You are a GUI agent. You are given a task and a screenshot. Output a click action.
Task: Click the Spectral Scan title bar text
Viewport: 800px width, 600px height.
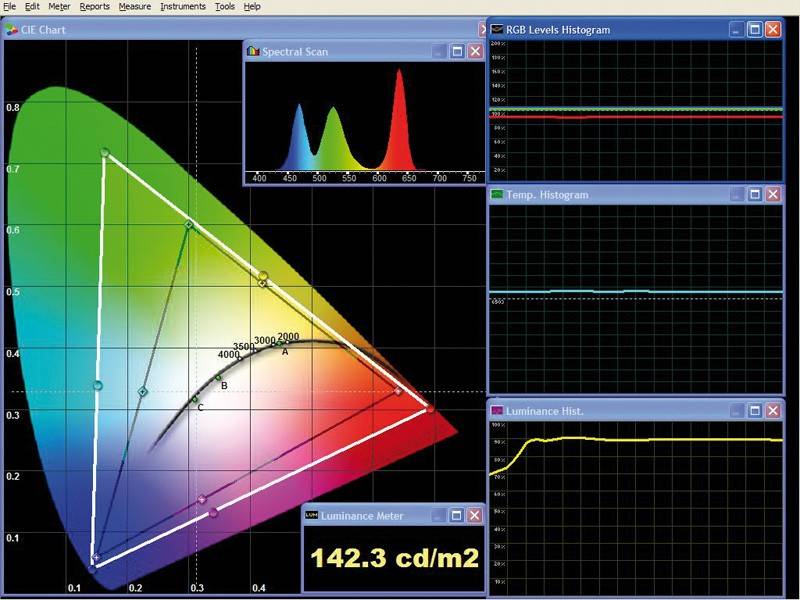(x=295, y=51)
